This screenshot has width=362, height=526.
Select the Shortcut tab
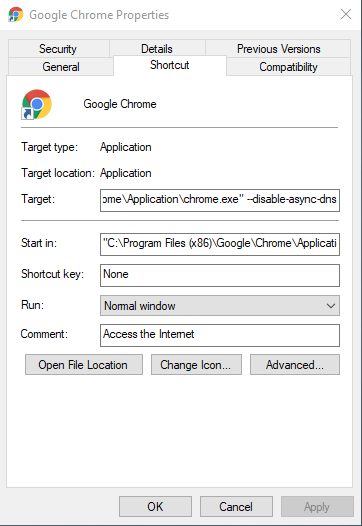[170, 65]
